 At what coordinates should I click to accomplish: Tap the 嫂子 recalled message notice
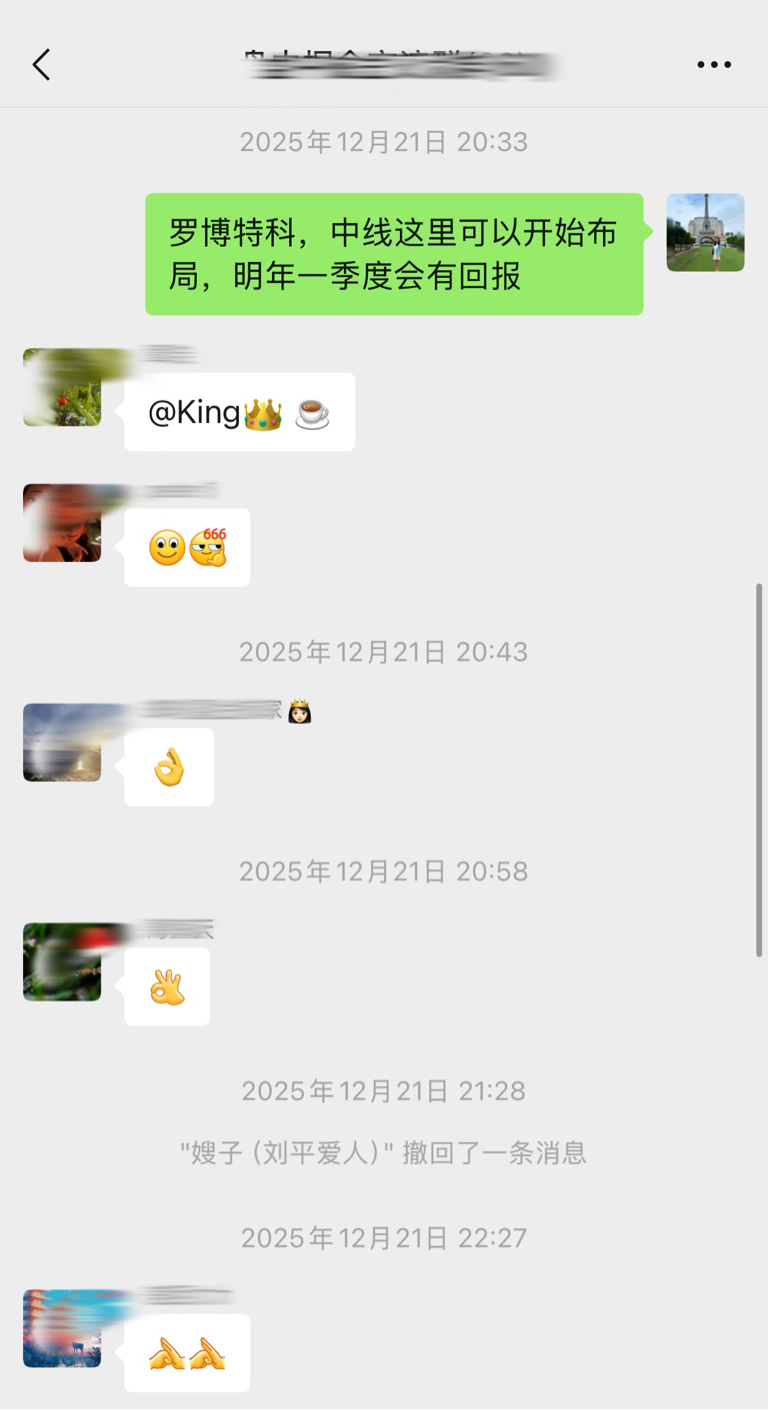click(383, 1153)
